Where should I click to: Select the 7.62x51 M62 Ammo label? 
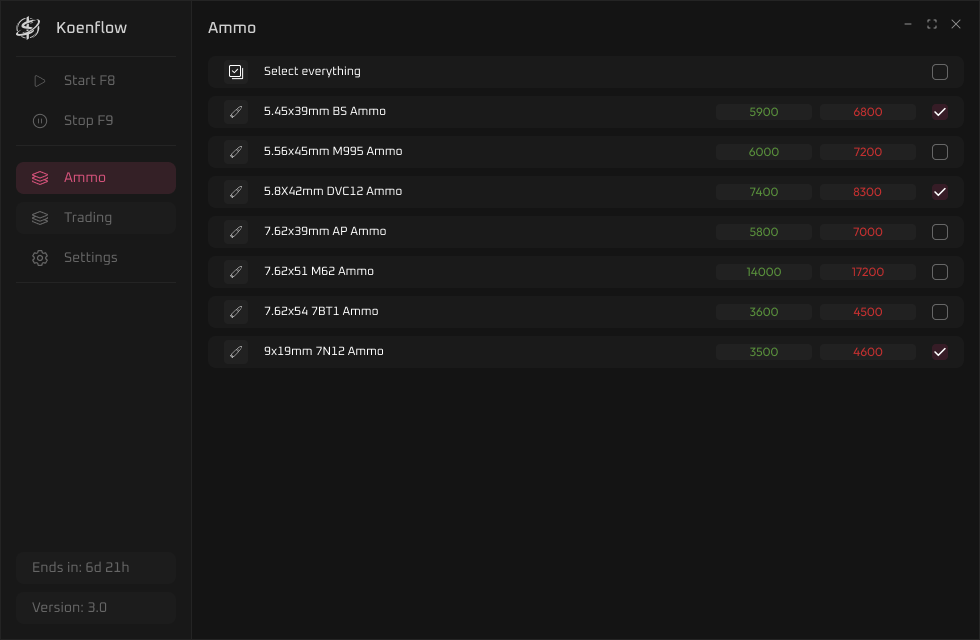pyautogui.click(x=319, y=271)
